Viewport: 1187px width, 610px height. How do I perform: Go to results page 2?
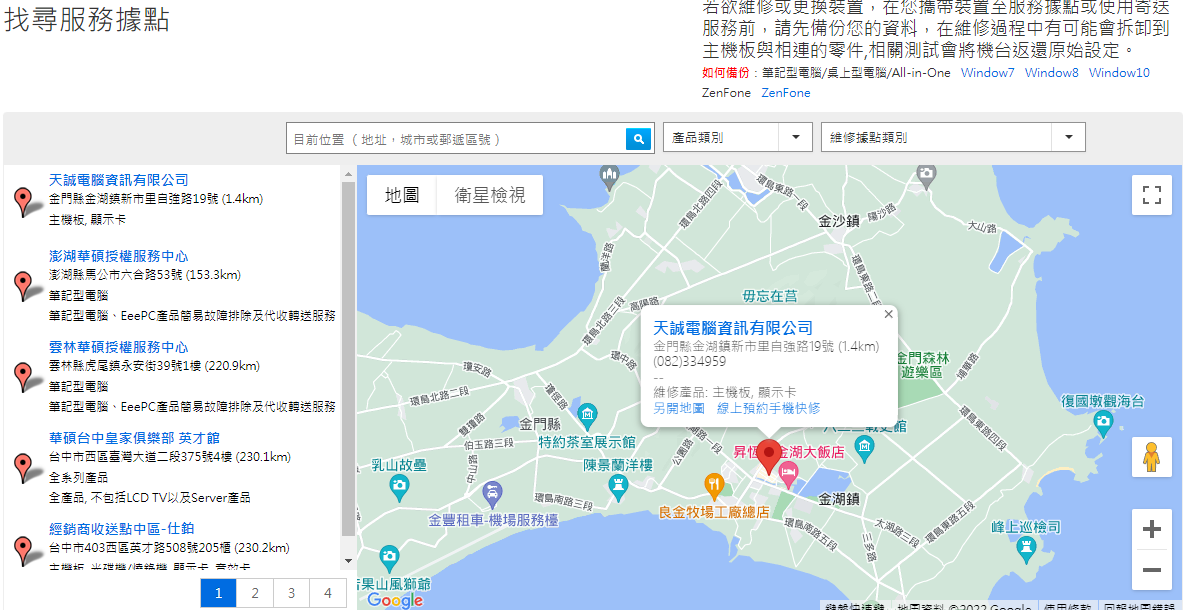(255, 593)
